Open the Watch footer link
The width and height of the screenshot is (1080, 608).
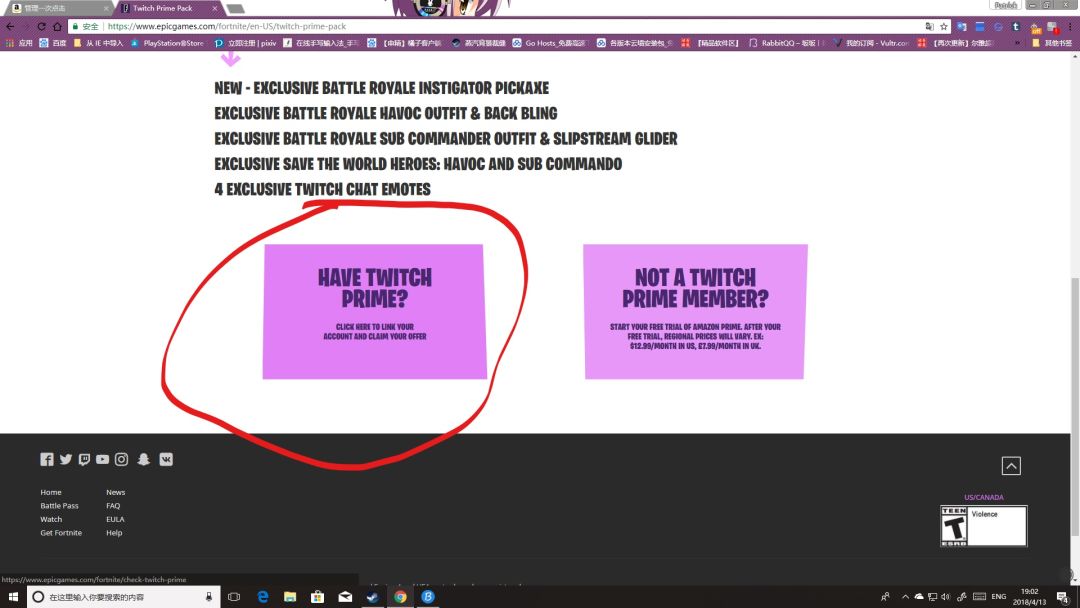point(51,519)
